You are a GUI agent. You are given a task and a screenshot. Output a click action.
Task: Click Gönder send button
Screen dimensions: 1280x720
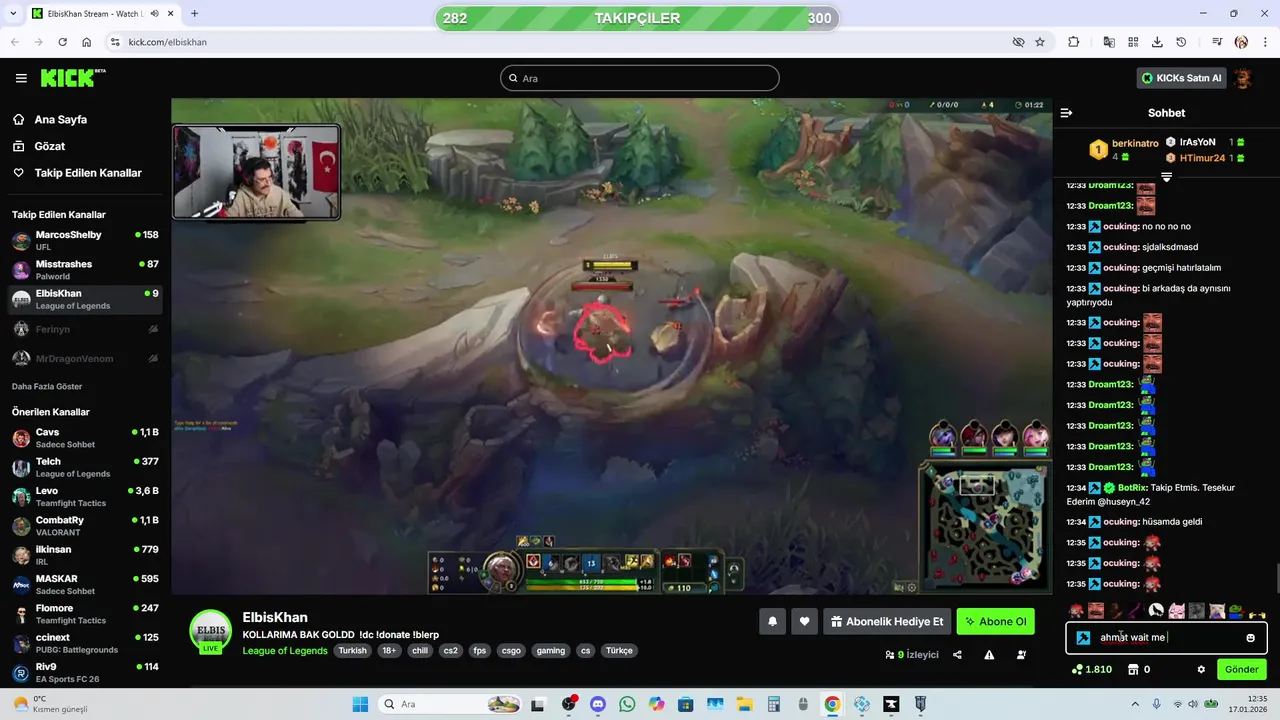tap(1242, 669)
